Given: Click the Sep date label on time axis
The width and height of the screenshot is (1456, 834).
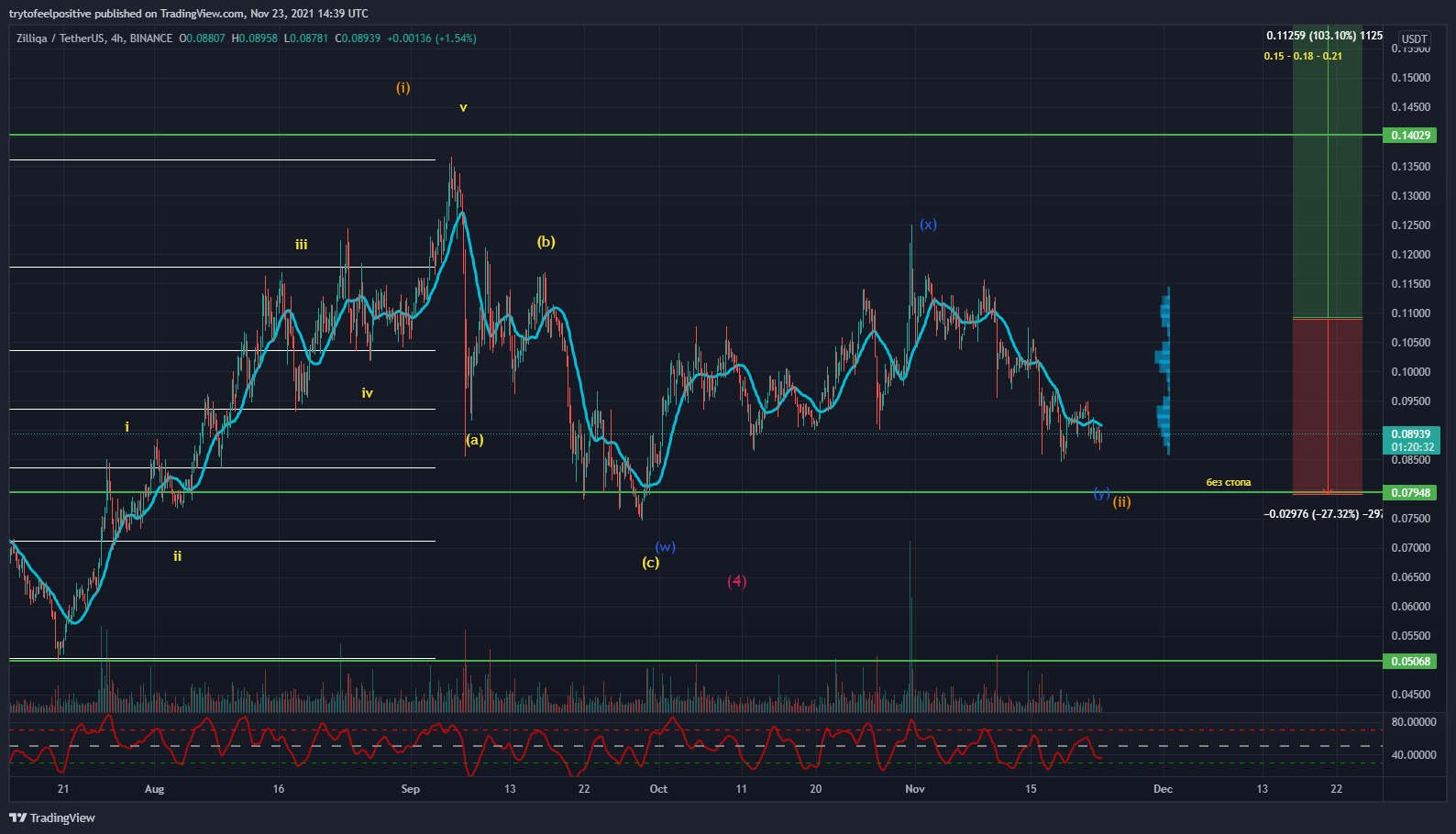Looking at the screenshot, I should click(410, 789).
